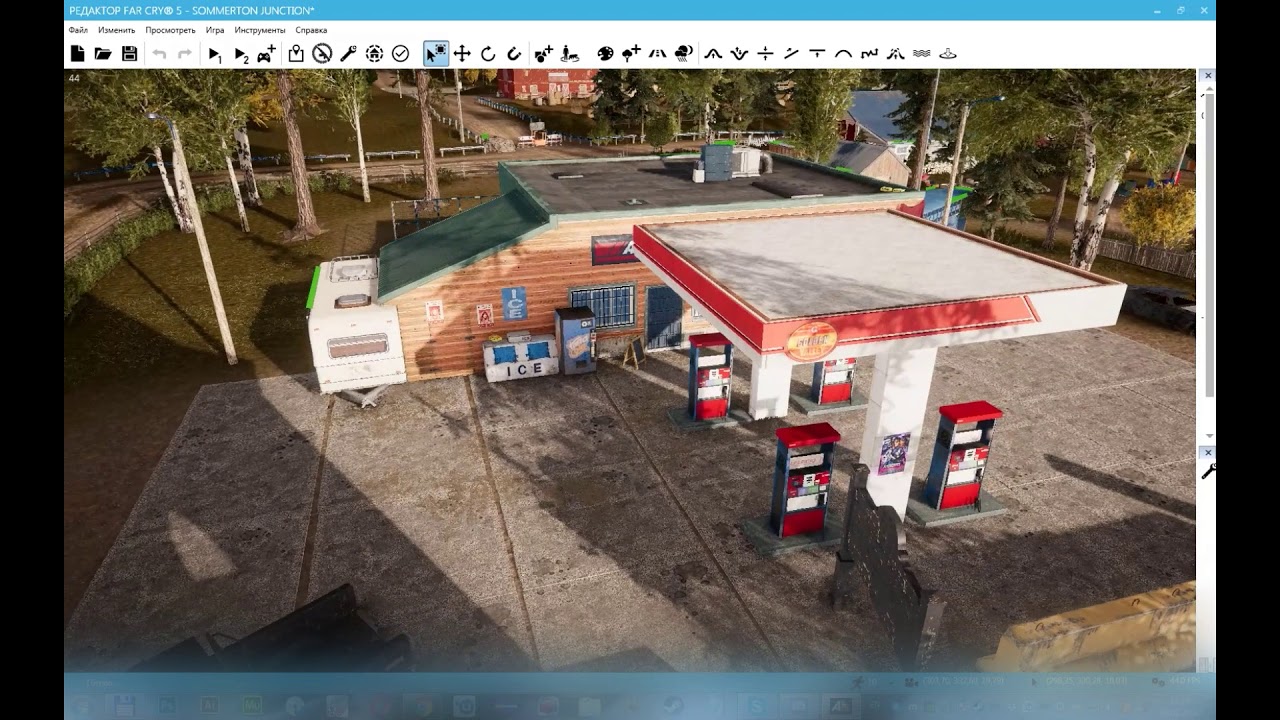Add a new object to map
1280x720 pixels.
tap(543, 54)
